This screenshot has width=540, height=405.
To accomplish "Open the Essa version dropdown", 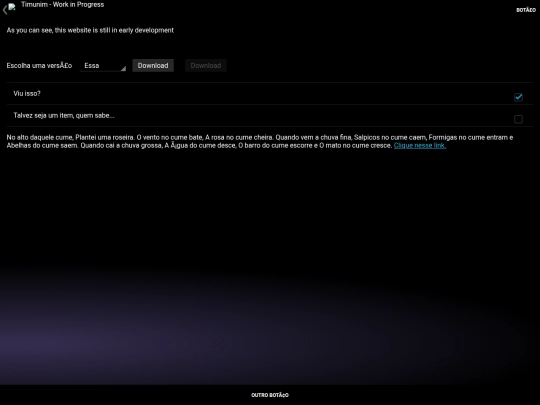I will coord(103,65).
